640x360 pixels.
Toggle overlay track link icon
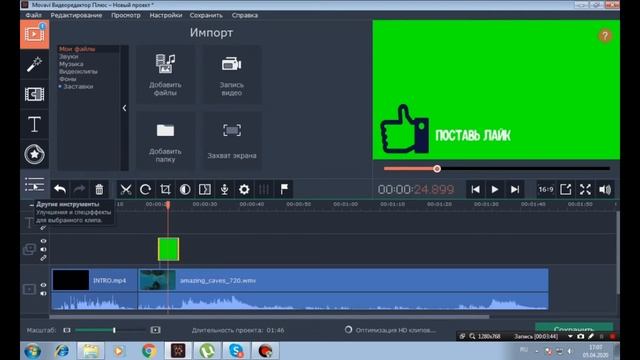coord(43,258)
